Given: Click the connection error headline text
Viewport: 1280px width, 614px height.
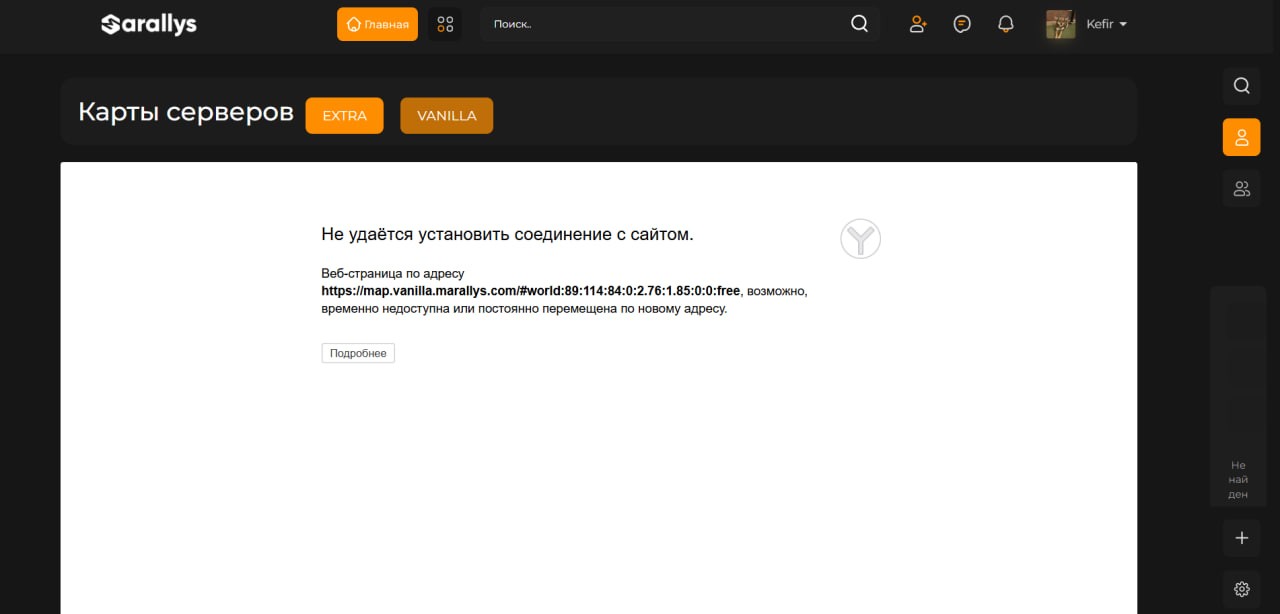Looking at the screenshot, I should [x=507, y=234].
